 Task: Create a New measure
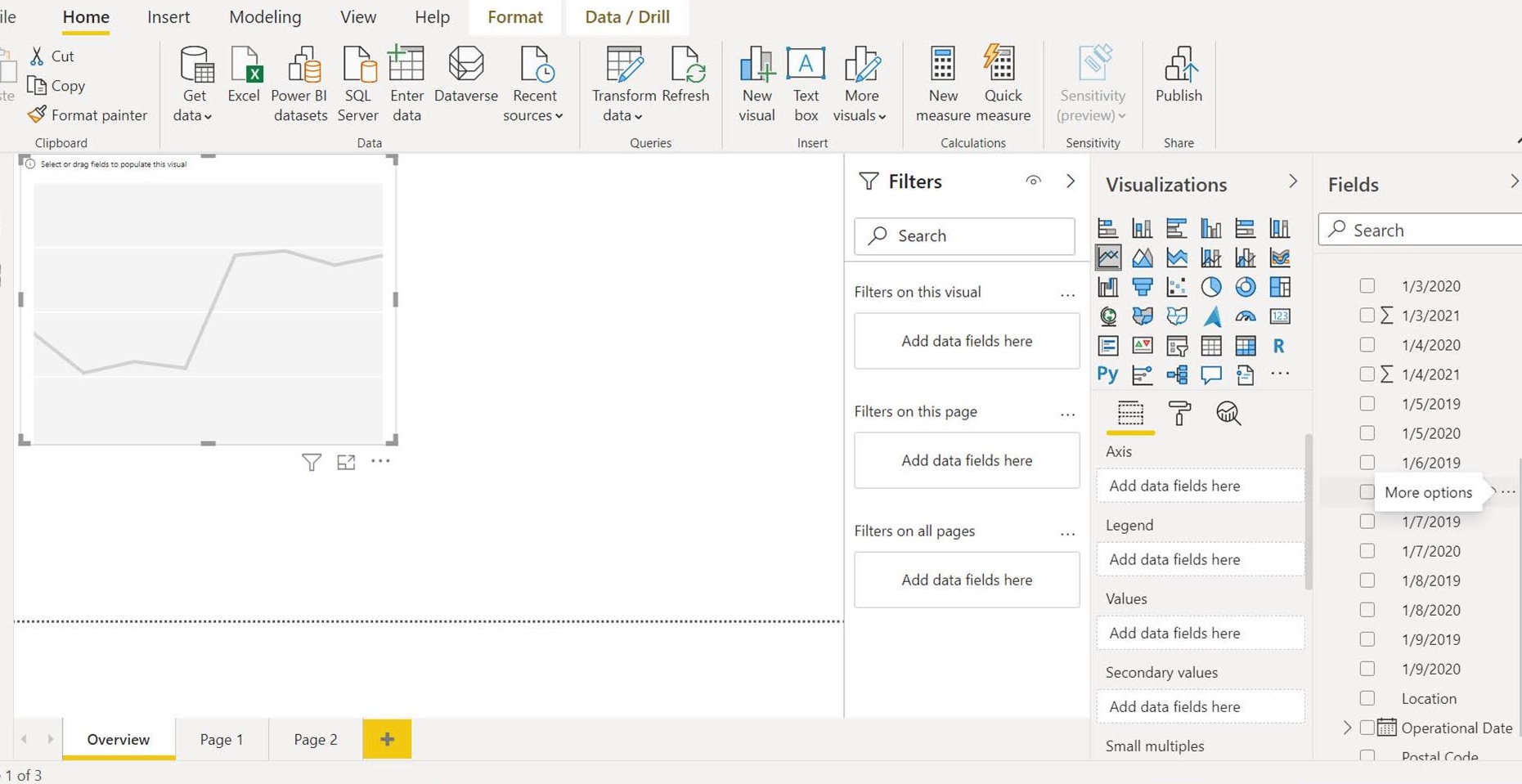[943, 84]
